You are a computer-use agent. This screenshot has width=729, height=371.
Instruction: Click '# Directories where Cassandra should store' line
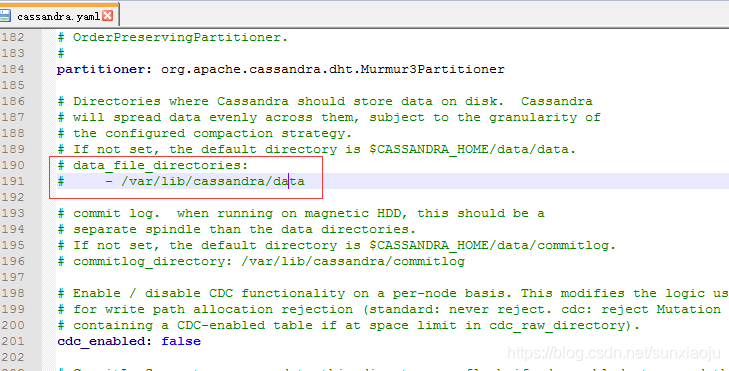[x=325, y=101]
